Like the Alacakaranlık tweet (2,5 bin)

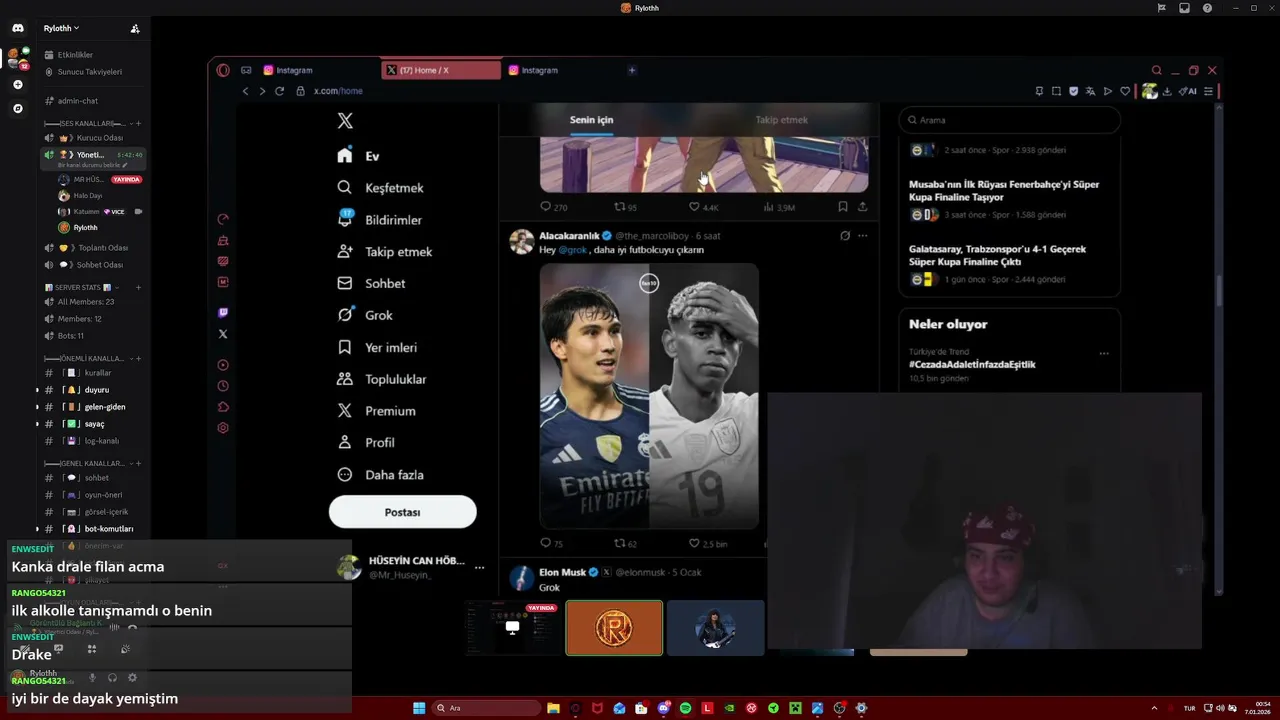pos(708,543)
